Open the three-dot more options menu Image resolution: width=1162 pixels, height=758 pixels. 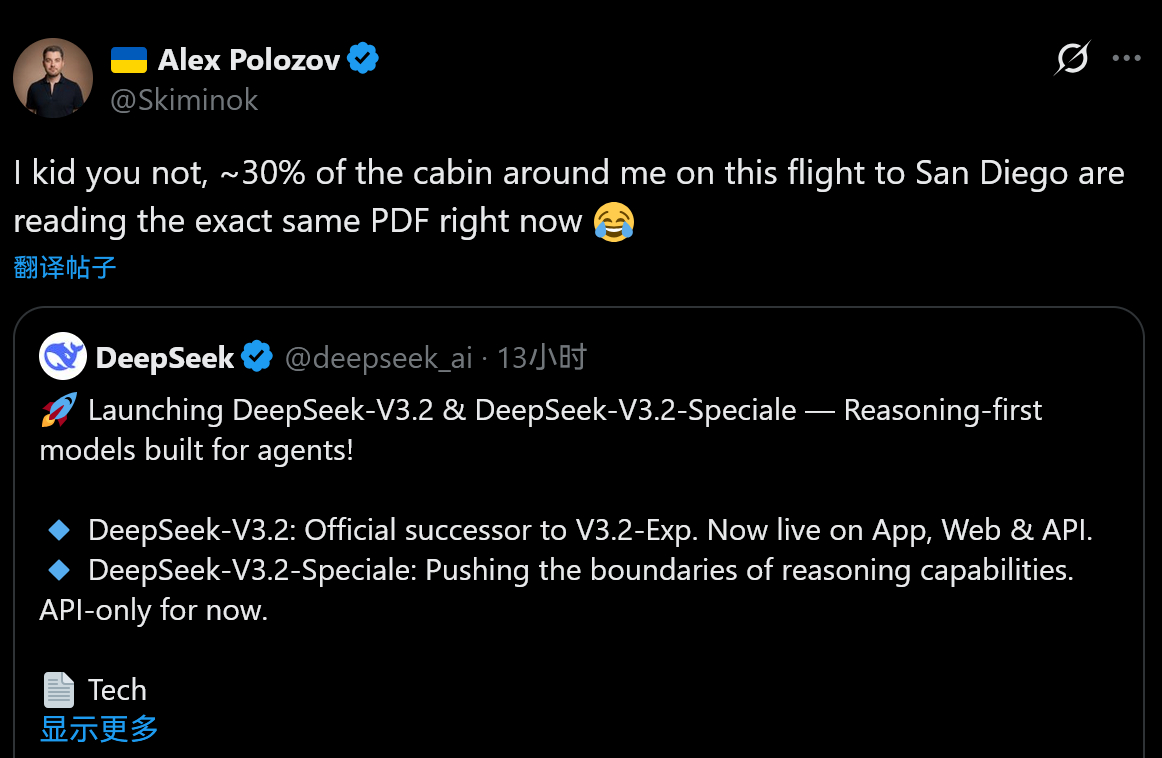coord(1126,59)
